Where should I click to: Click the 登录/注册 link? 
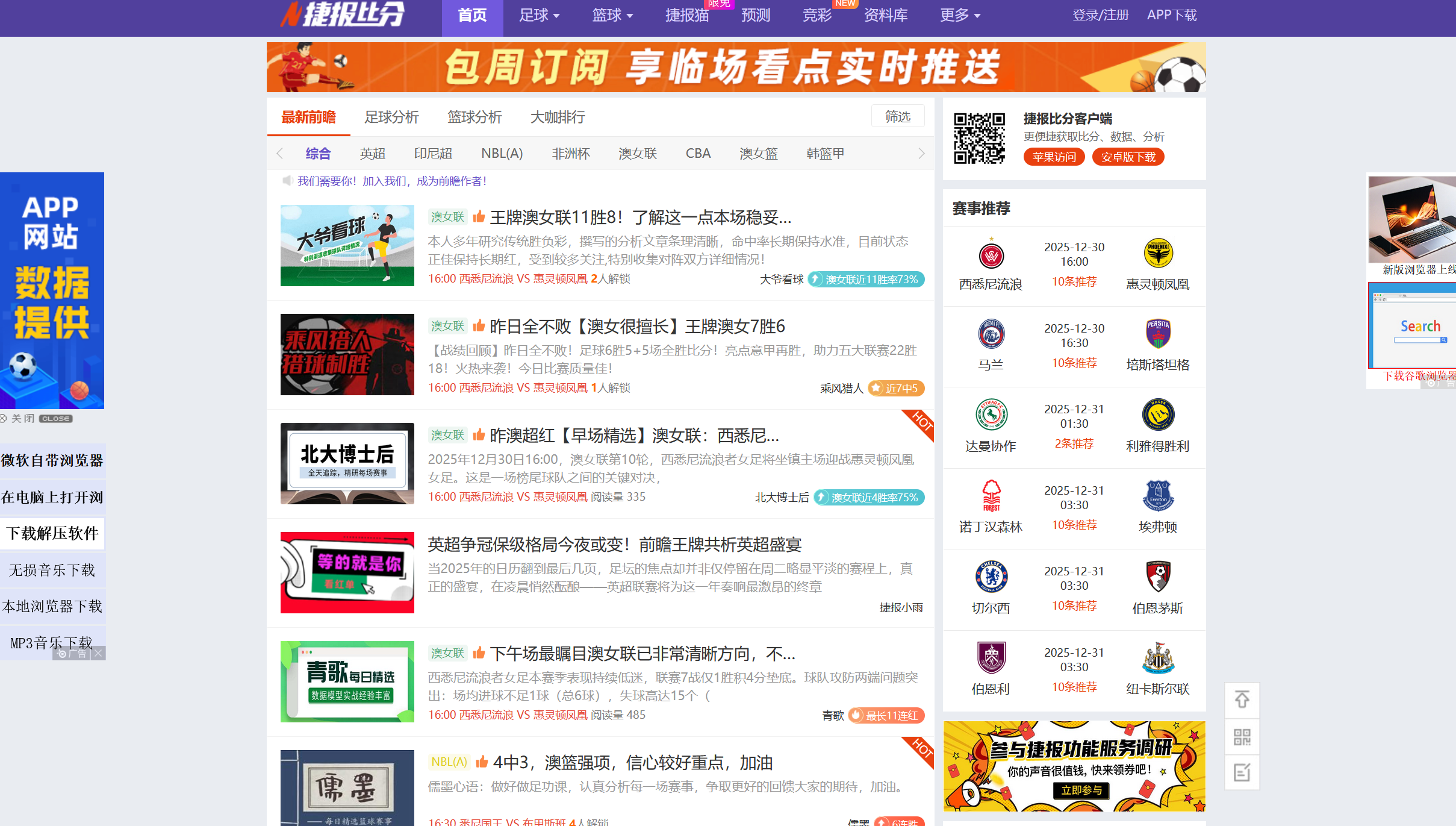pyautogui.click(x=1101, y=15)
